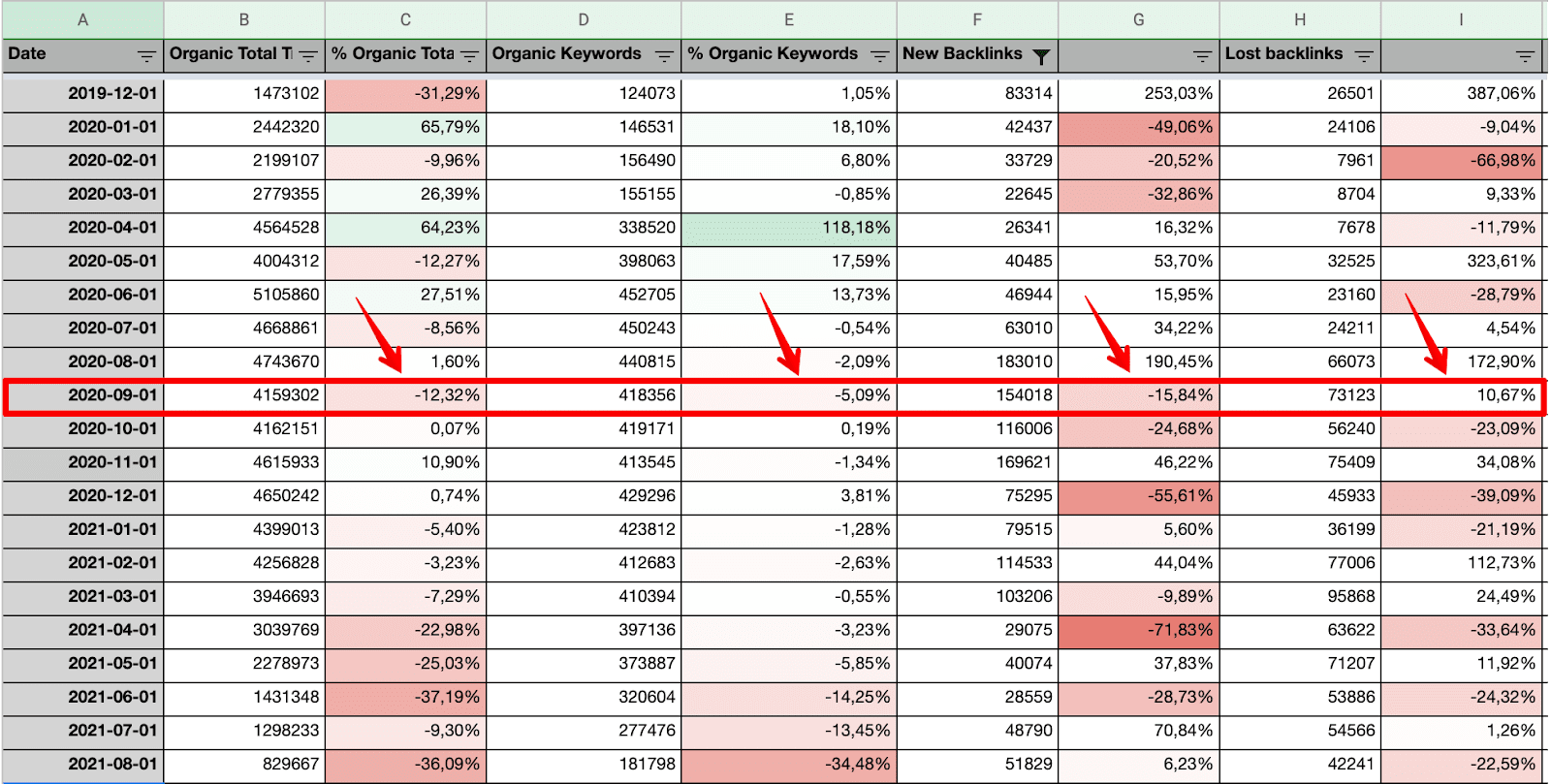
Task: Click the 387,06% cell in column I
Action: pyautogui.click(x=1461, y=93)
